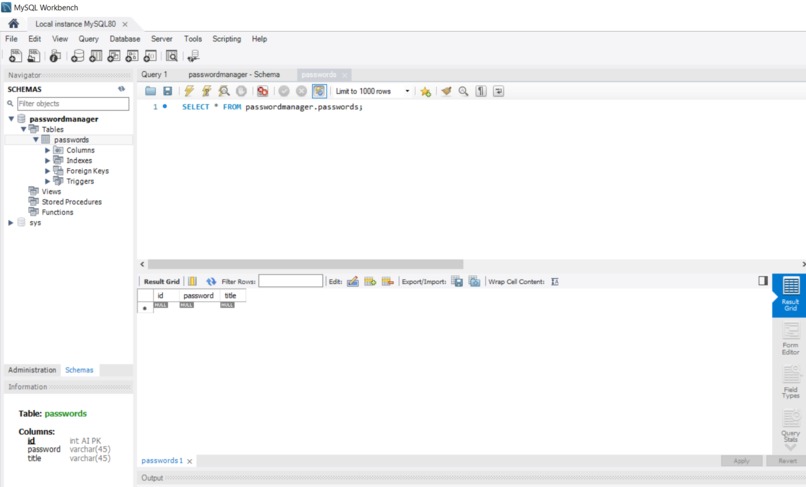Reconnect to DBMS icon
Viewport: 806px width, 487px height.
click(193, 56)
